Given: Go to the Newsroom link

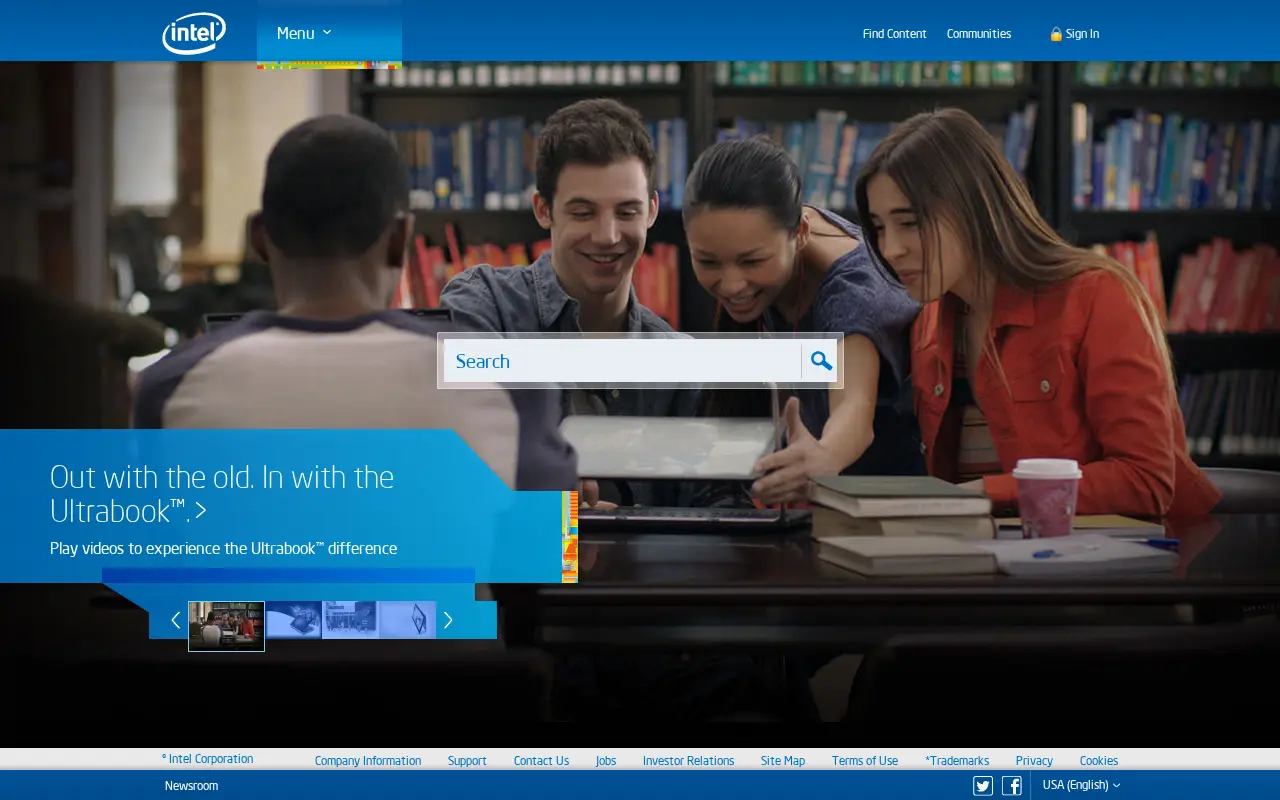Looking at the screenshot, I should [191, 786].
